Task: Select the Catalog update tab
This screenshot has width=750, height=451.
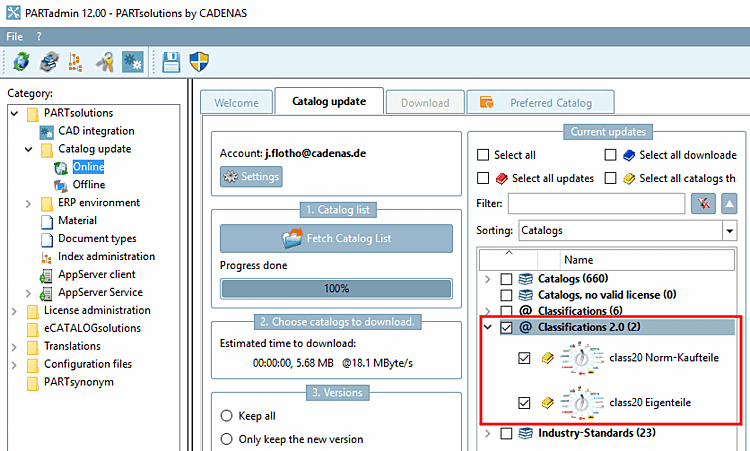Action: tap(329, 101)
